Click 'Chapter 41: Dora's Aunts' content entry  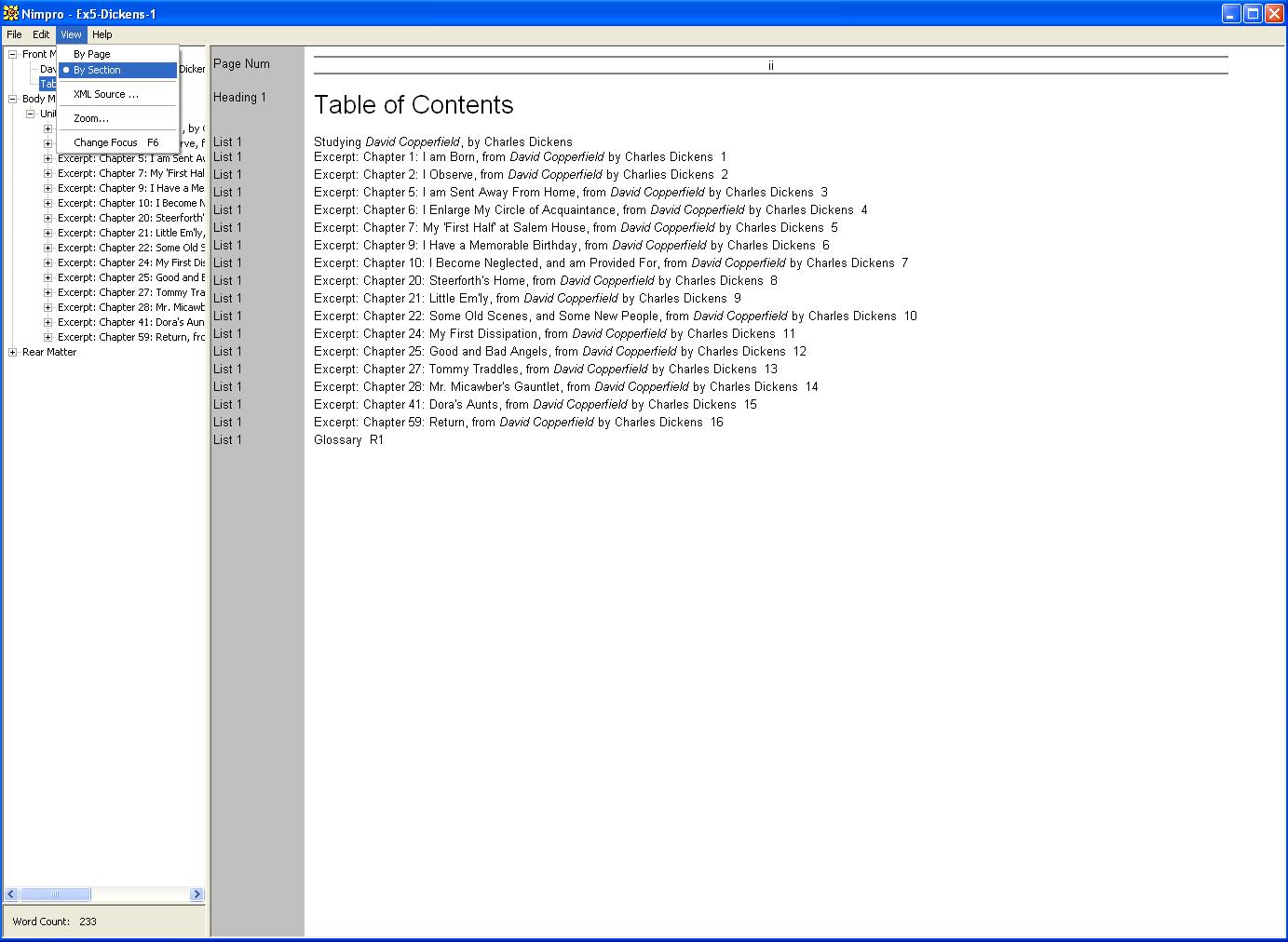(x=536, y=405)
